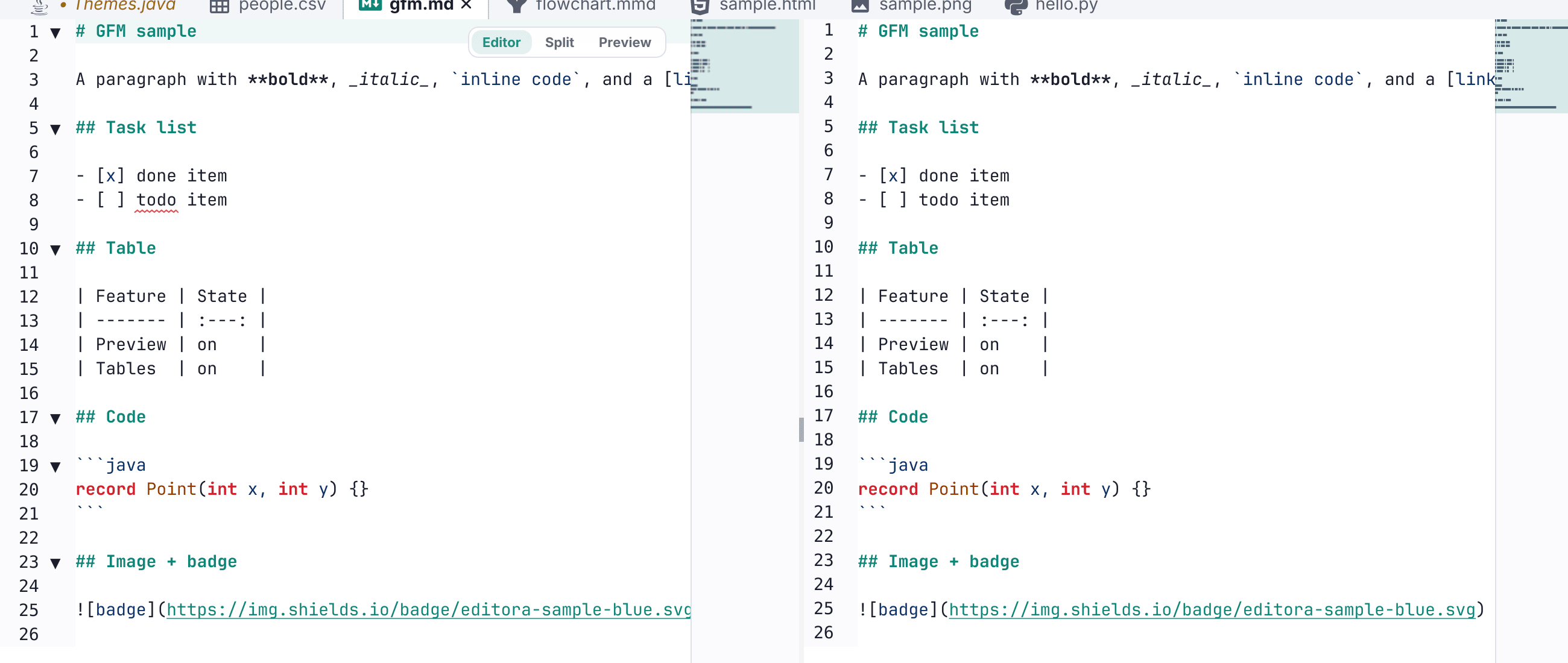This screenshot has height=663, width=1568.
Task: Open the sample.png tab
Action: click(911, 5)
